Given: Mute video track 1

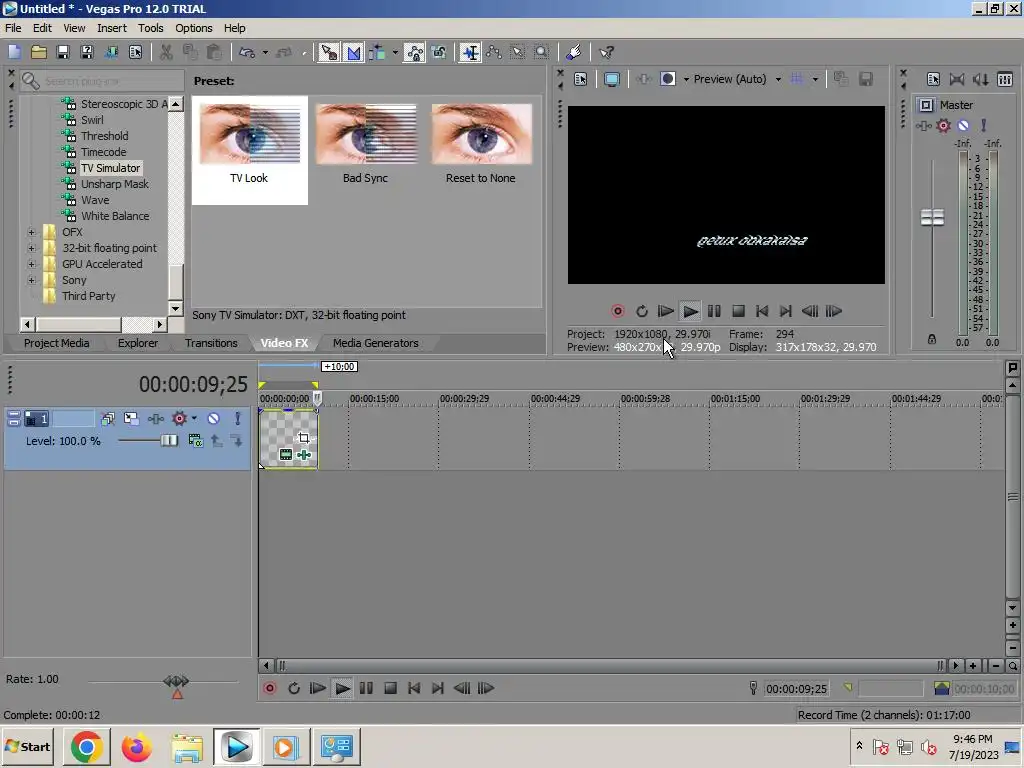Looking at the screenshot, I should pos(214,419).
